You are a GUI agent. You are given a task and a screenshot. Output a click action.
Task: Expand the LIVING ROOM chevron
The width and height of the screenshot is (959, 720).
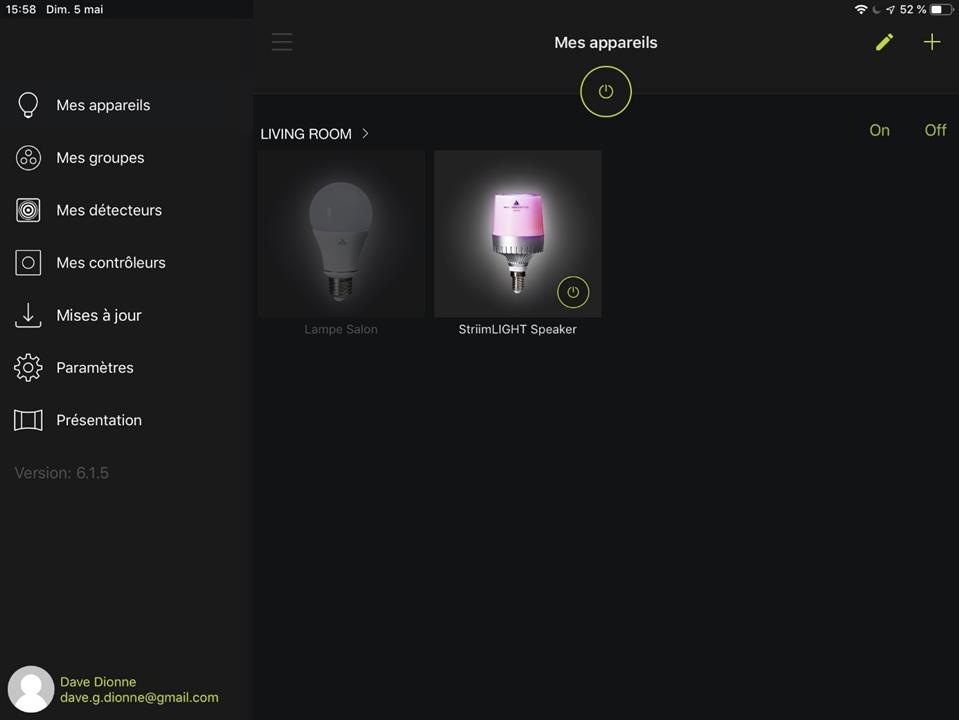pyautogui.click(x=365, y=133)
